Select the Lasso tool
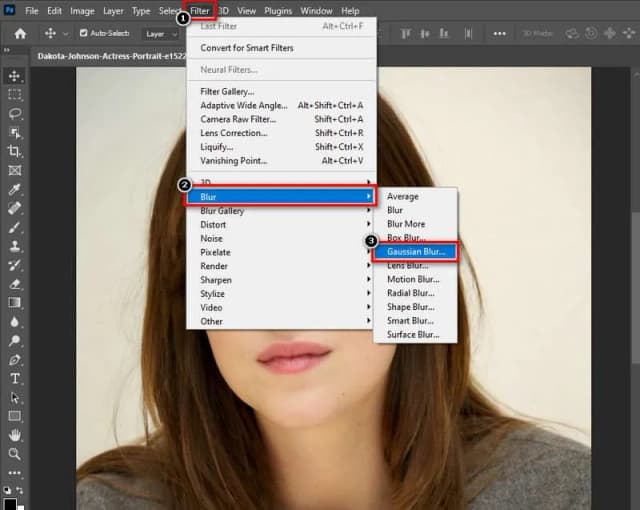Viewport: 640px width, 510px height. tap(15, 113)
